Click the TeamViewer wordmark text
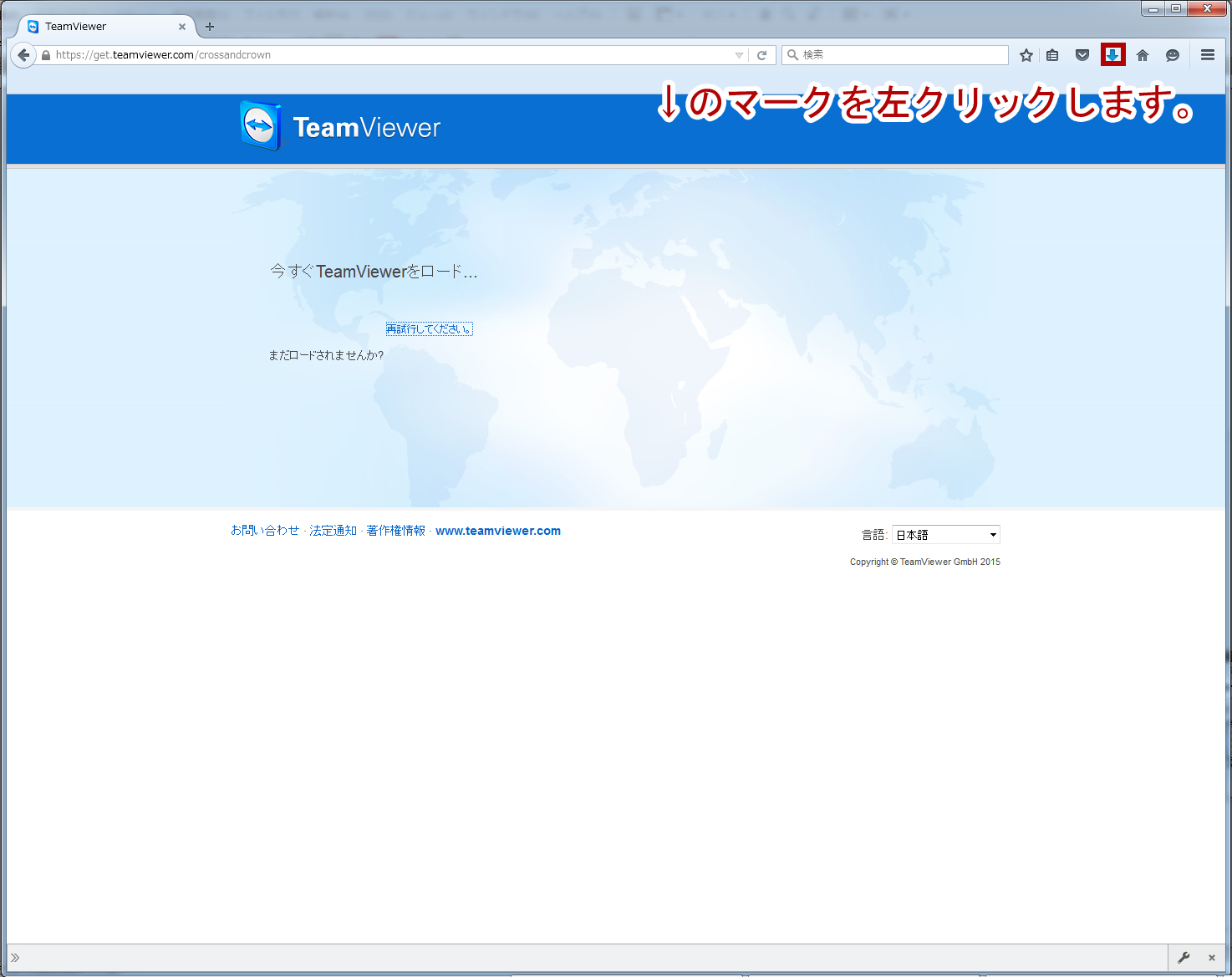Viewport: 1232px width, 977px height. pyautogui.click(x=366, y=128)
